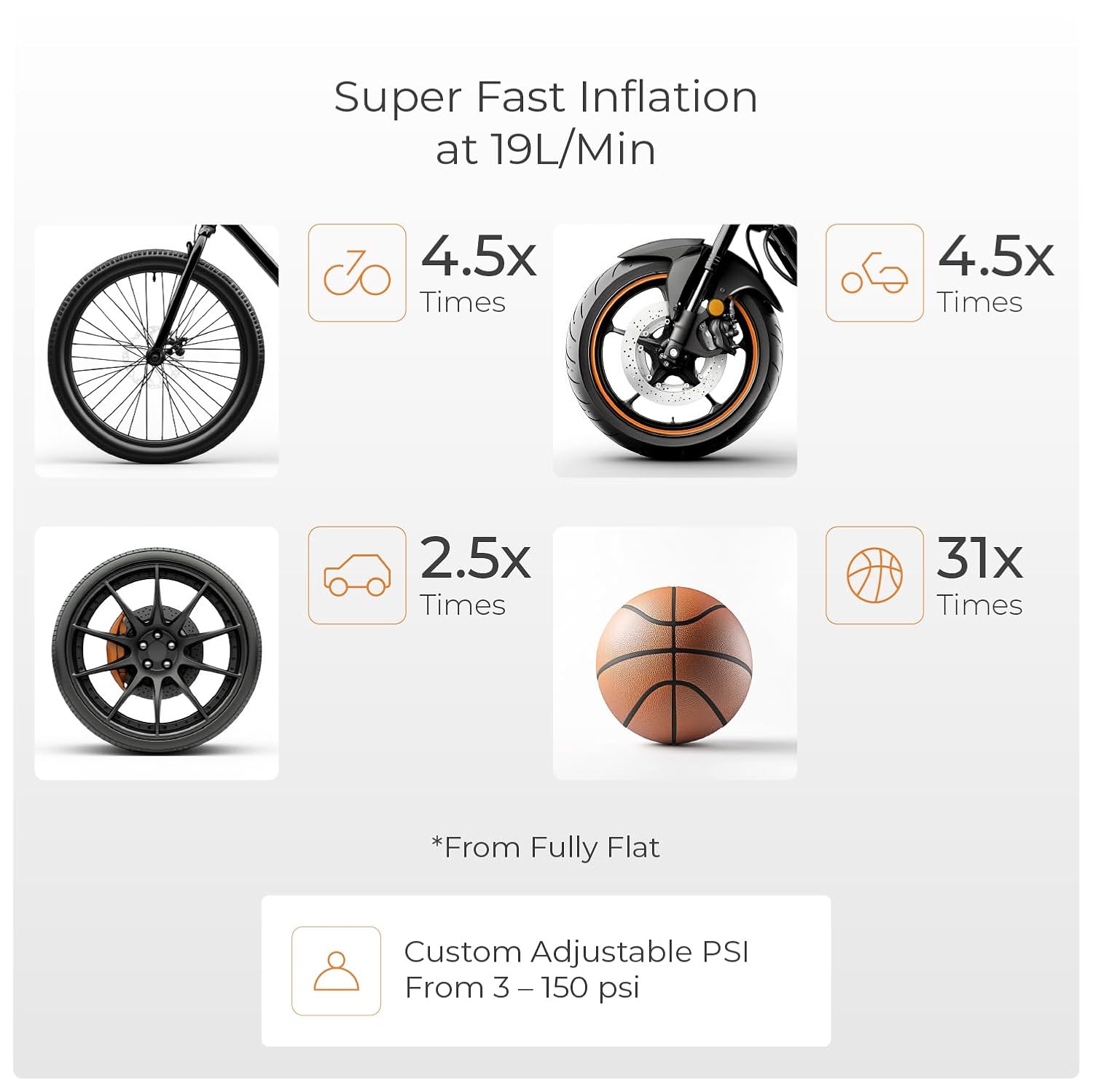Click "Times" label under the 2.5x value

click(463, 605)
